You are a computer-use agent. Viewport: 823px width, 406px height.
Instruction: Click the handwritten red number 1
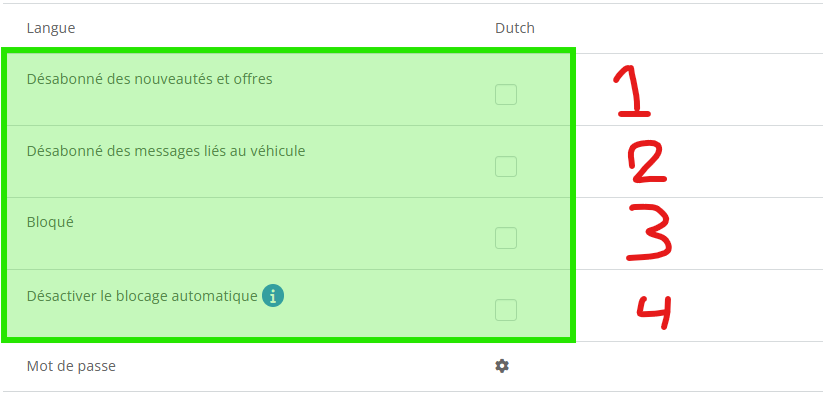point(632,91)
